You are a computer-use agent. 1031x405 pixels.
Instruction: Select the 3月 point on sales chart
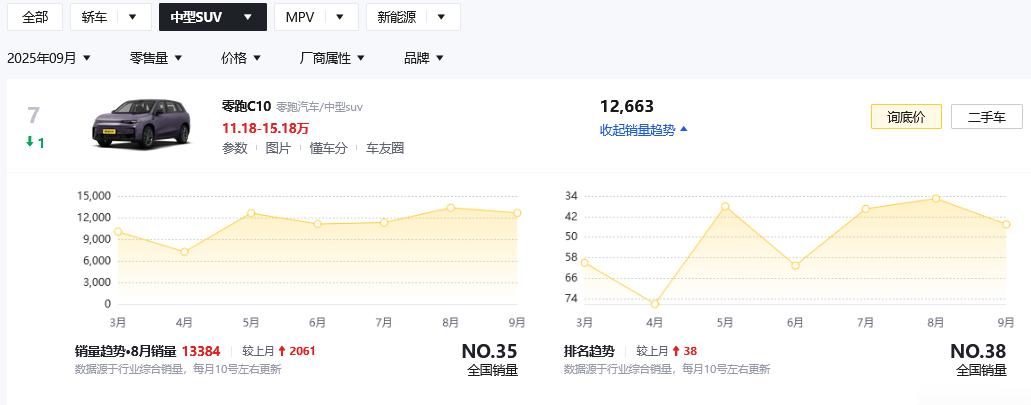(118, 231)
